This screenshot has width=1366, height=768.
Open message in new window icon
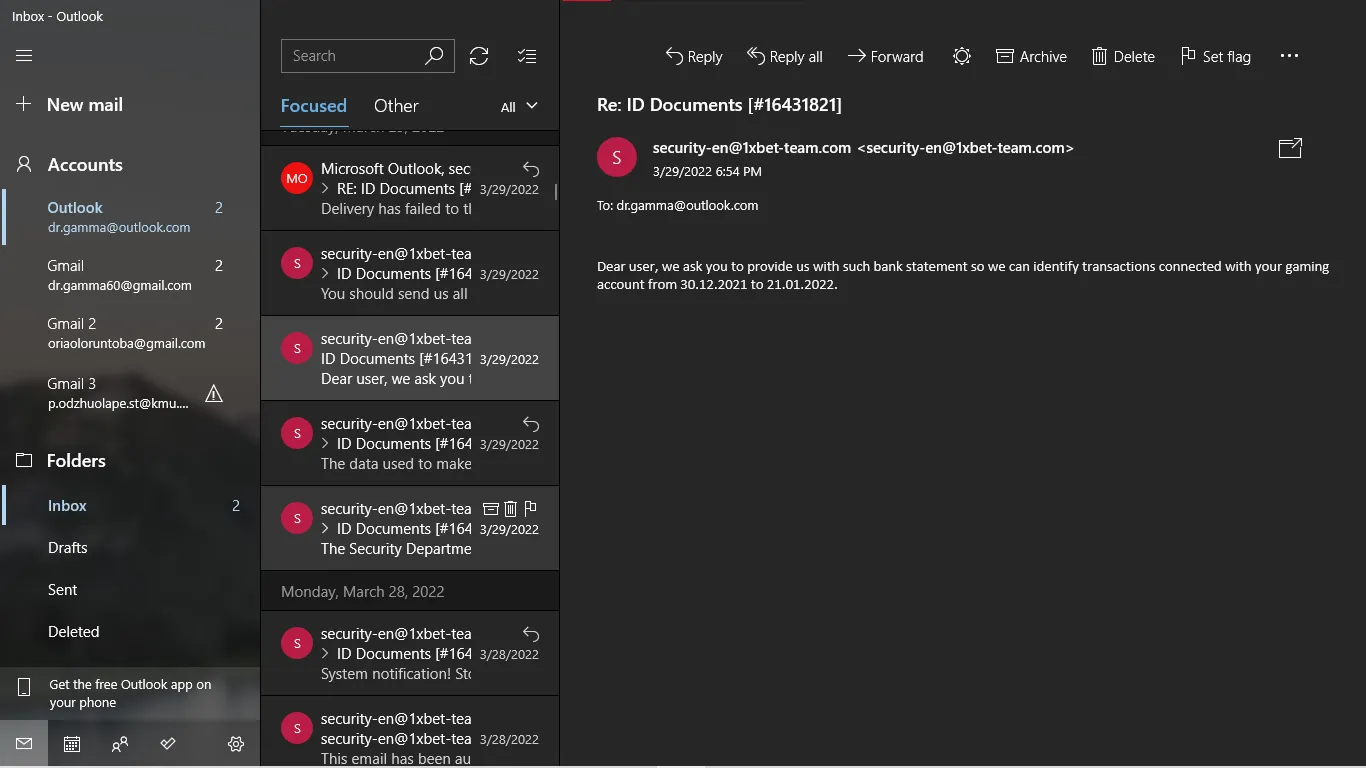click(x=1290, y=148)
